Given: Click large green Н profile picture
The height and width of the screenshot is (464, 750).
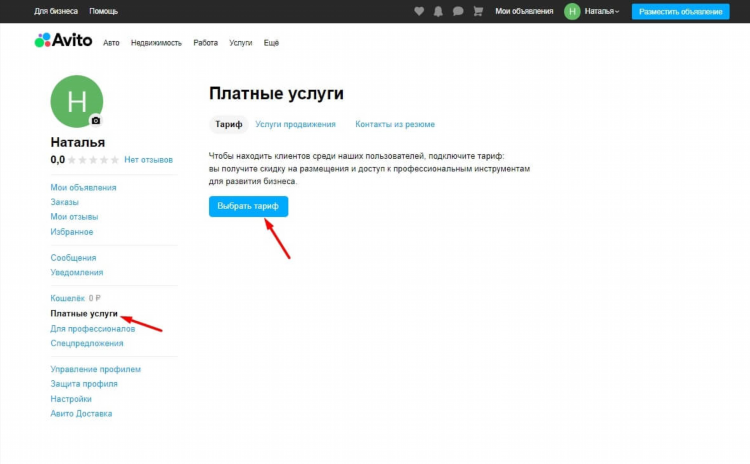Looking at the screenshot, I should pyautogui.click(x=77, y=101).
